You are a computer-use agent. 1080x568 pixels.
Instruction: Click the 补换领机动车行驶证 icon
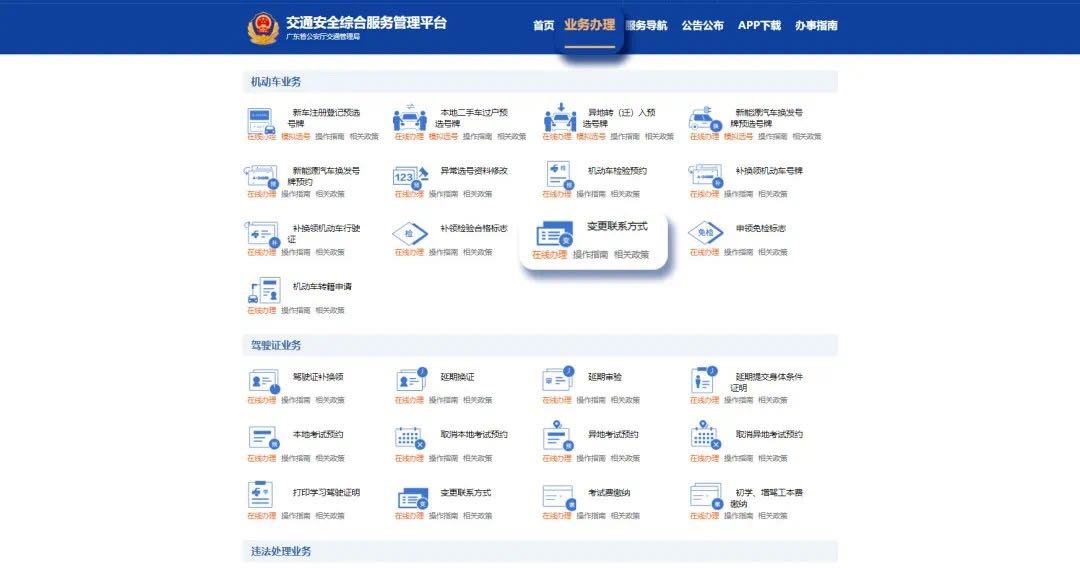pyautogui.click(x=262, y=234)
